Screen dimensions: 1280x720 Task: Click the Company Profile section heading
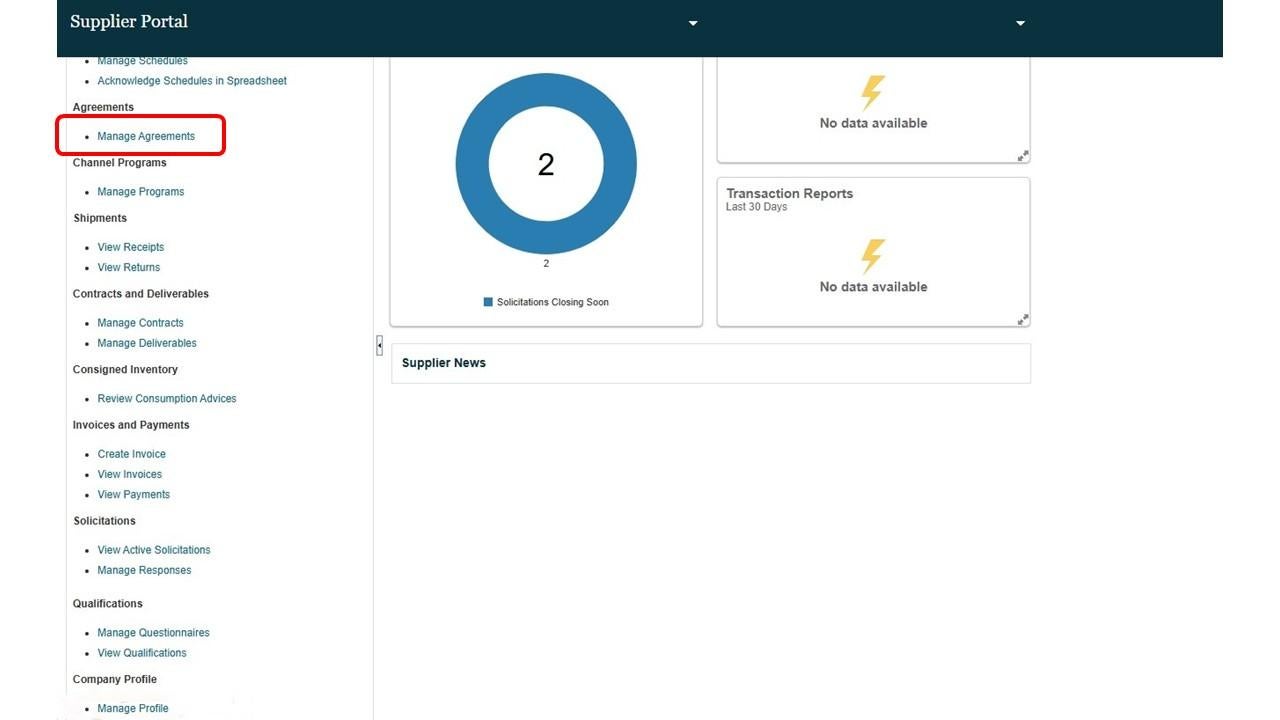(x=115, y=680)
